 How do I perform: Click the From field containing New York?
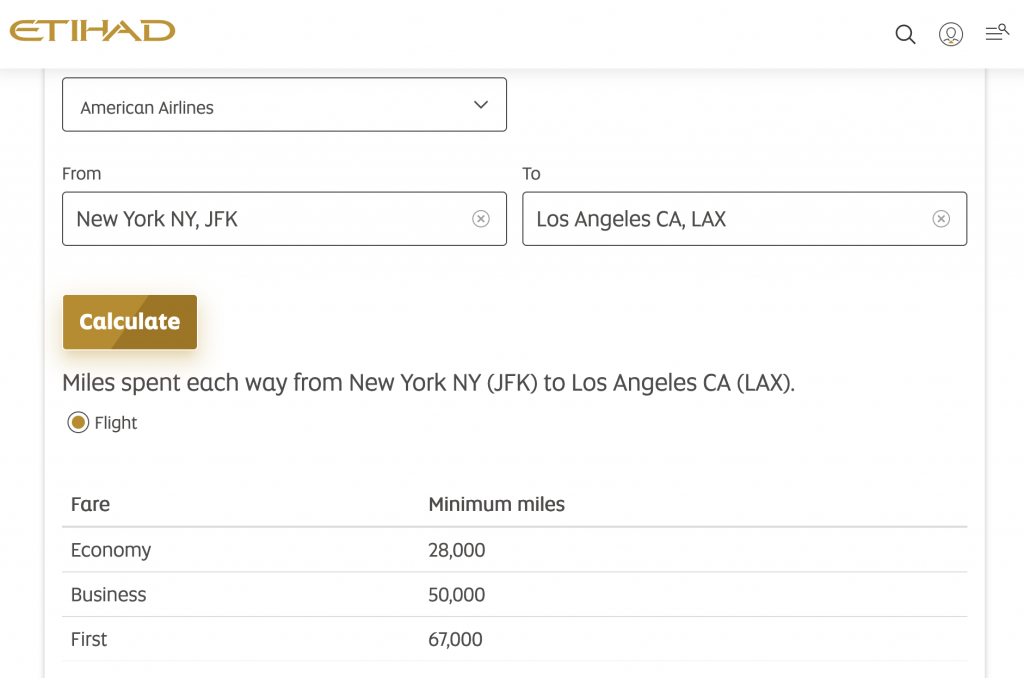tap(260, 219)
